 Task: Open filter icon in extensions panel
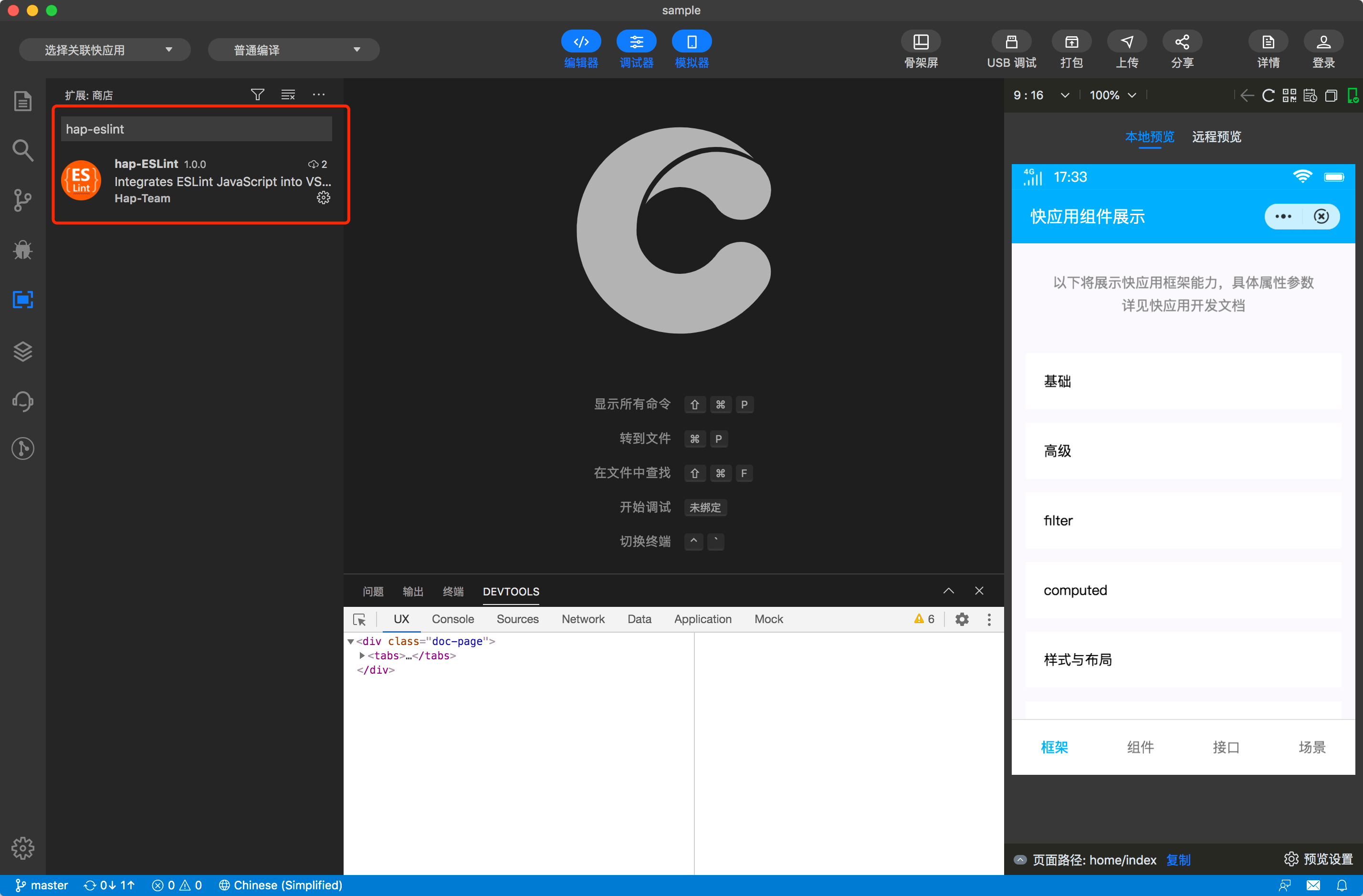257,94
